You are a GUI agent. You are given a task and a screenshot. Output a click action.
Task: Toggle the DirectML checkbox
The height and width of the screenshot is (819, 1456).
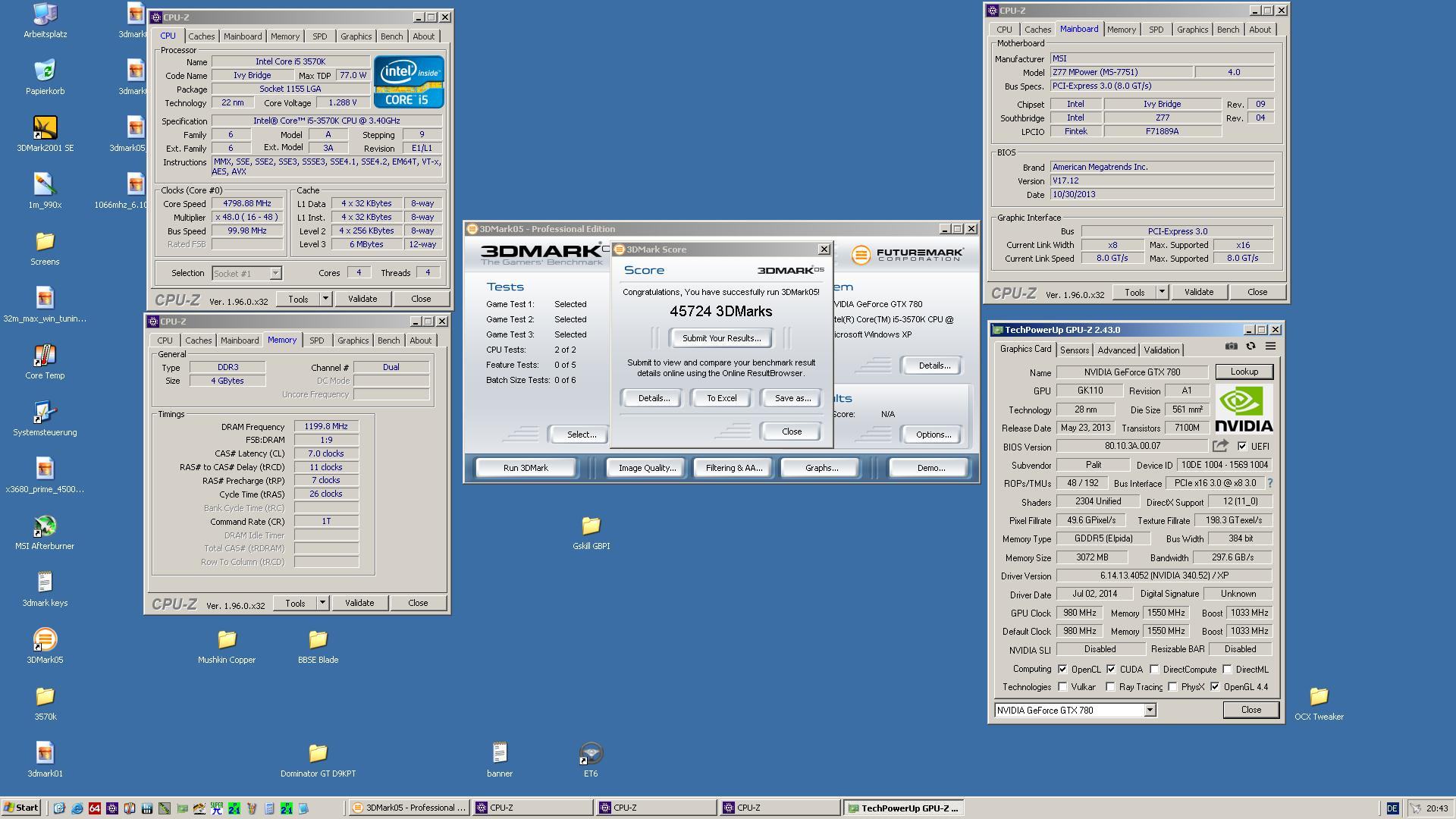(1227, 669)
